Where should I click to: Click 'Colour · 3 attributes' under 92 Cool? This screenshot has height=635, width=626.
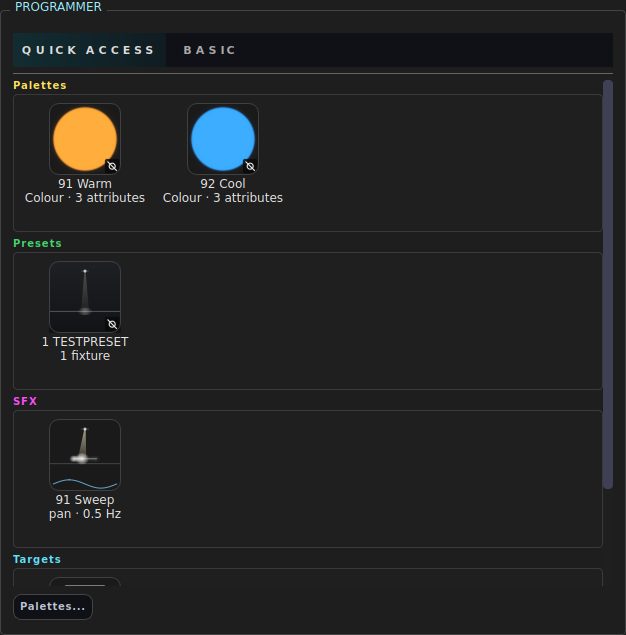click(223, 198)
